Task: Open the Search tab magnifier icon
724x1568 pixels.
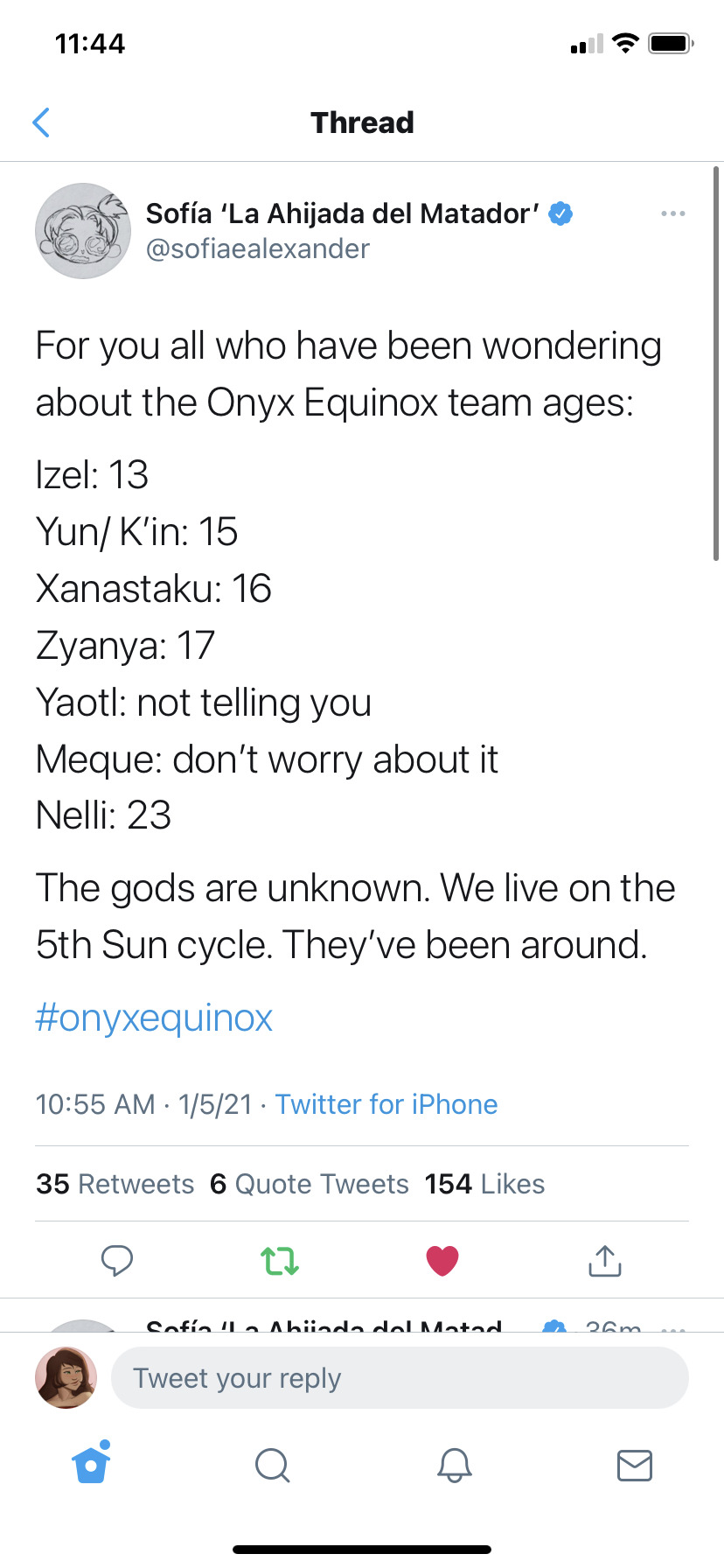Action: [272, 1465]
